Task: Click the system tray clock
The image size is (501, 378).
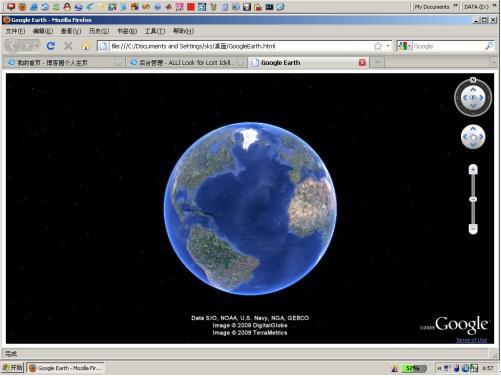Action: coord(488,368)
